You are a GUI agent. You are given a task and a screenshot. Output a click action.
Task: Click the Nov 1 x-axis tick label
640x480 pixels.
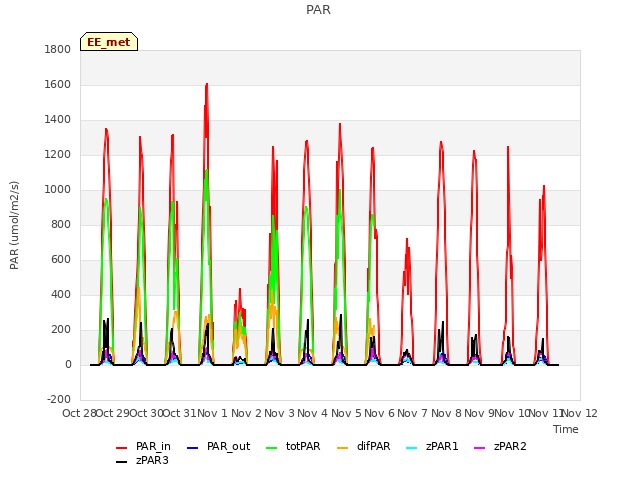(212, 413)
